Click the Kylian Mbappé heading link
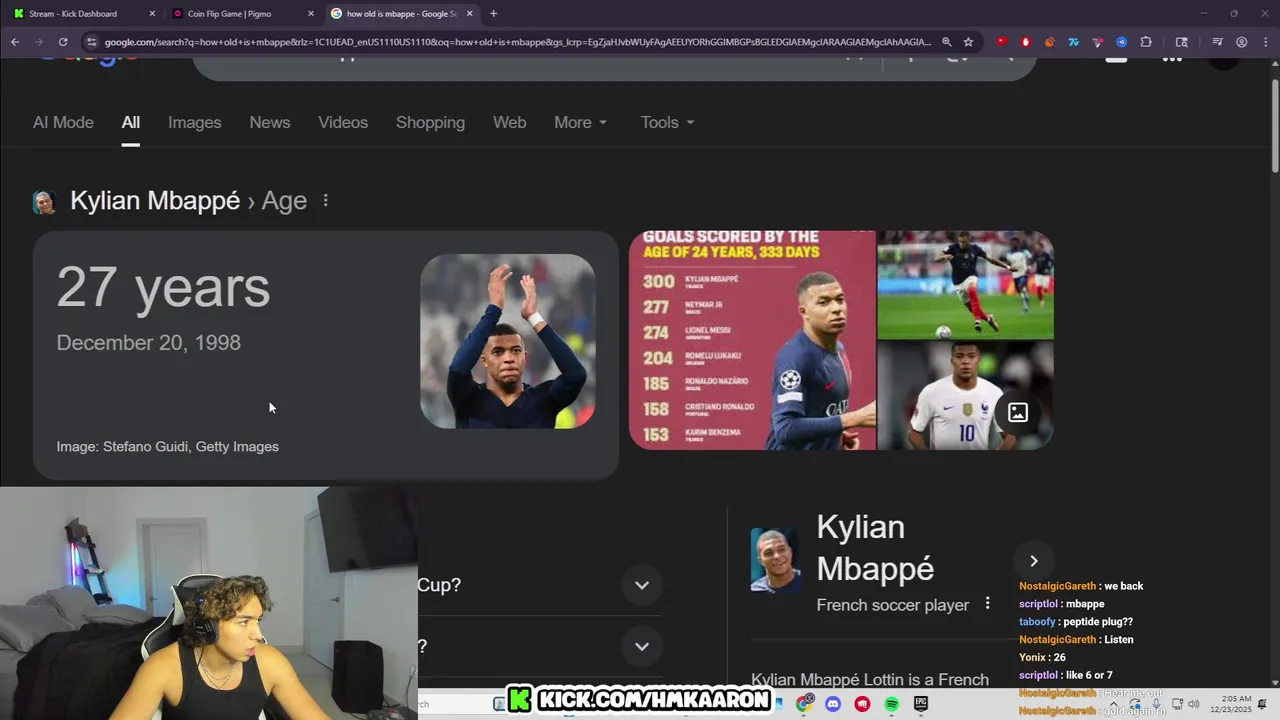The width and height of the screenshot is (1280, 720). (155, 201)
